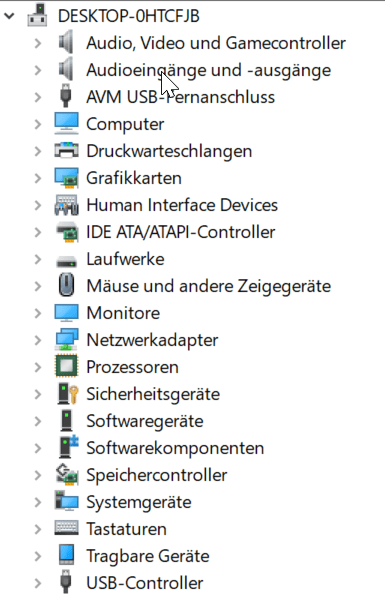Expand the Laufwerke category
This screenshot has height=614, width=385.
click(x=38, y=259)
